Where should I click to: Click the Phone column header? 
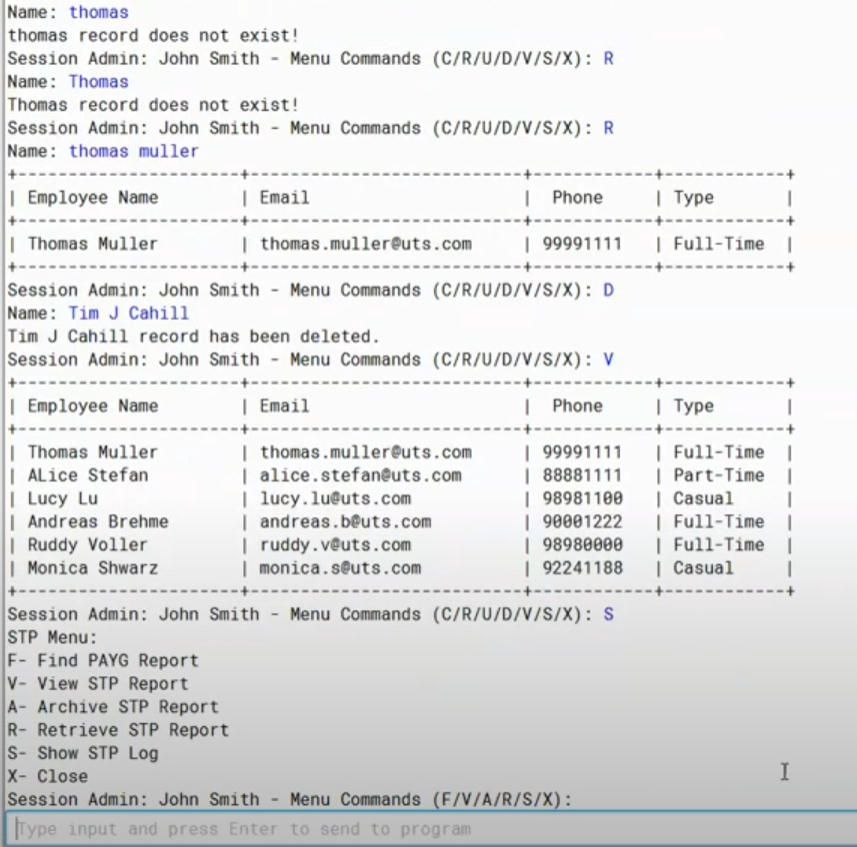577,406
